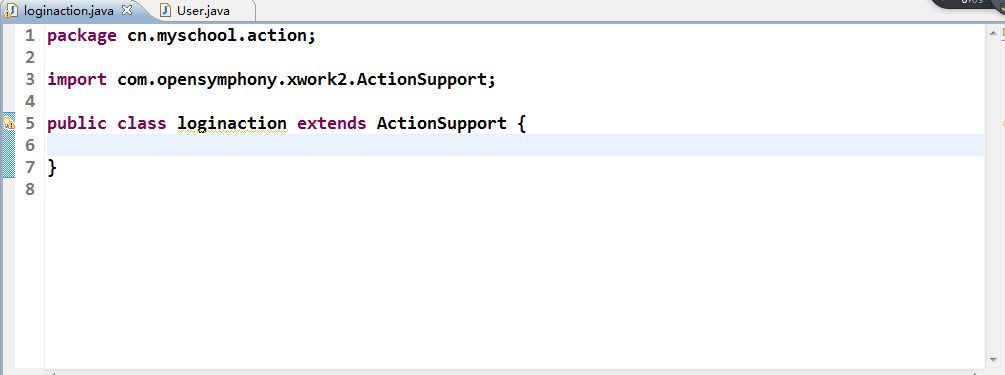Image resolution: width=1005 pixels, height=375 pixels.
Task: Click the Java file icon on loginaction.java tab
Action: point(11,11)
